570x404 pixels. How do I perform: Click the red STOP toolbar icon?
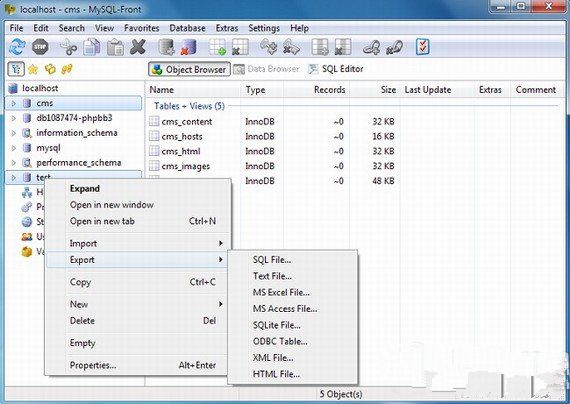40,47
